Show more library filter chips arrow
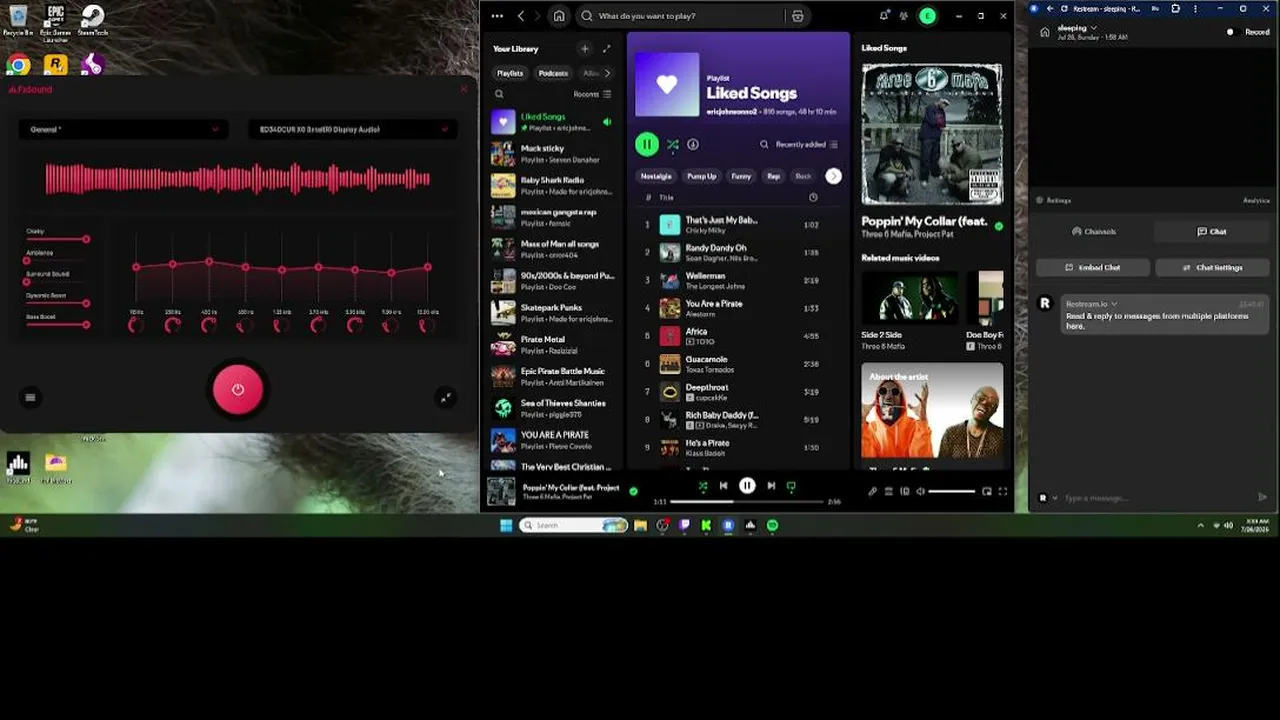The width and height of the screenshot is (1280, 720). click(607, 73)
